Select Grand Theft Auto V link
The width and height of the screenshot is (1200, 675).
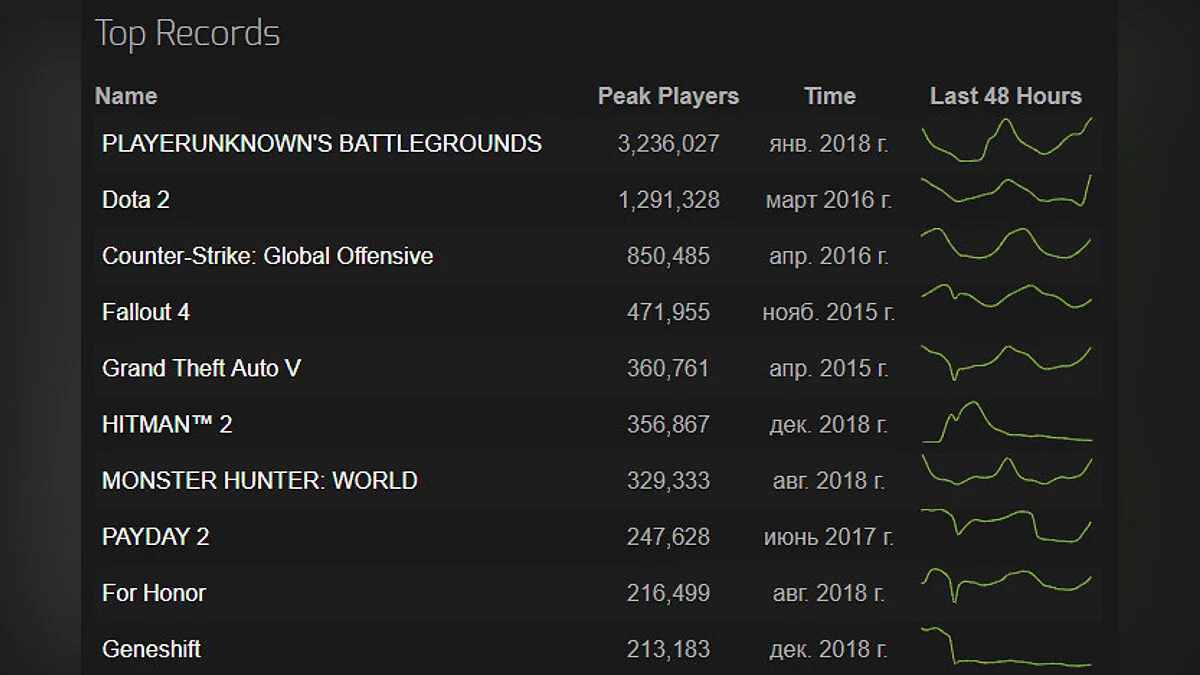tap(201, 368)
